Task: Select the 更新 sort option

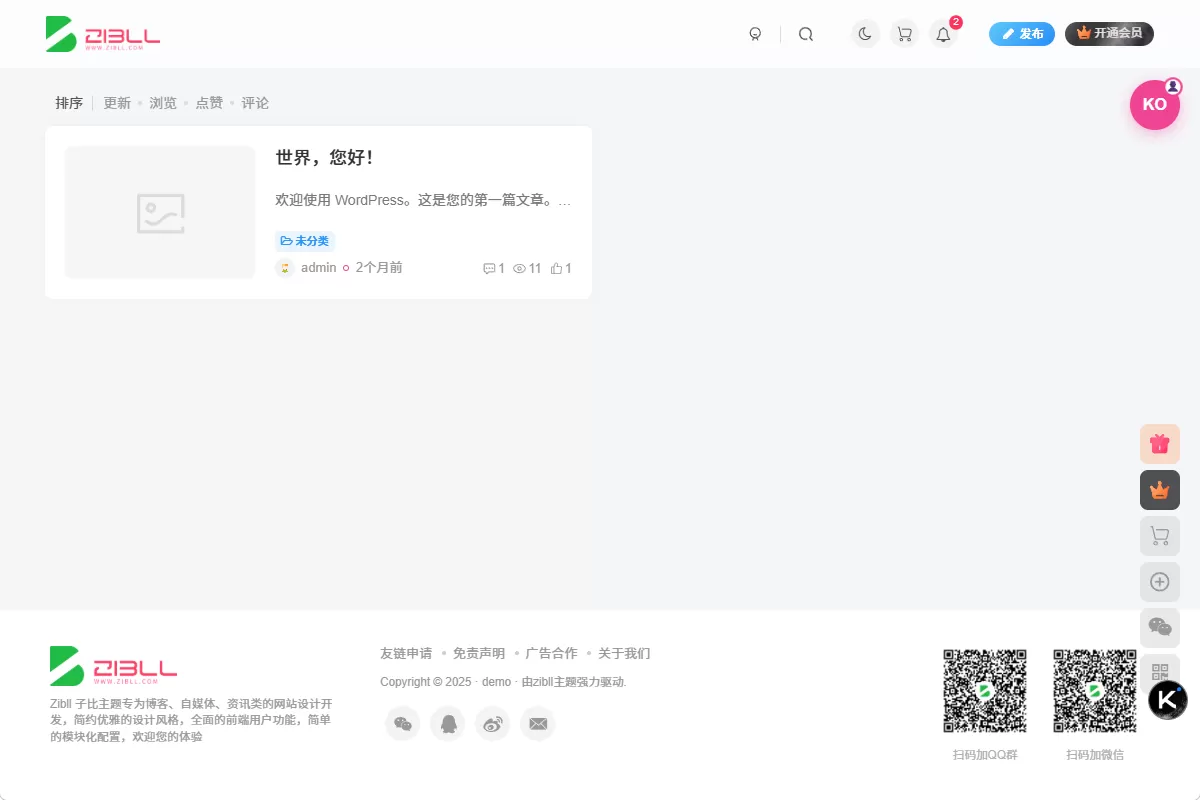Action: click(117, 102)
